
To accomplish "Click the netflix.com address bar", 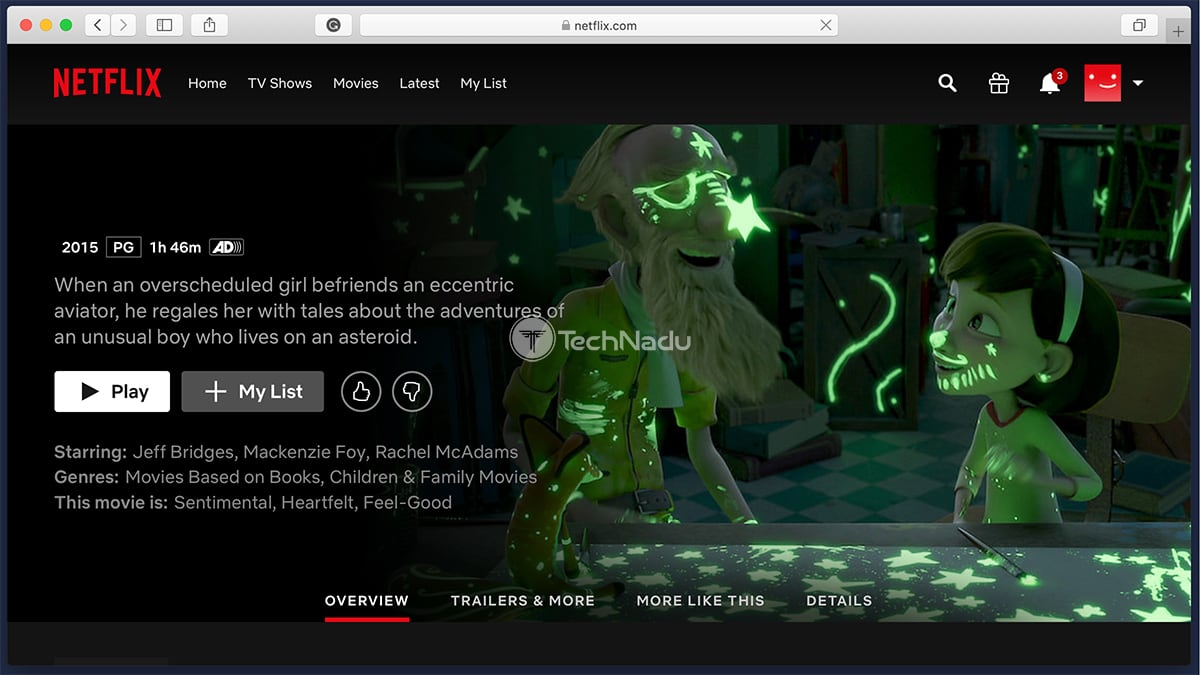I will click(598, 26).
